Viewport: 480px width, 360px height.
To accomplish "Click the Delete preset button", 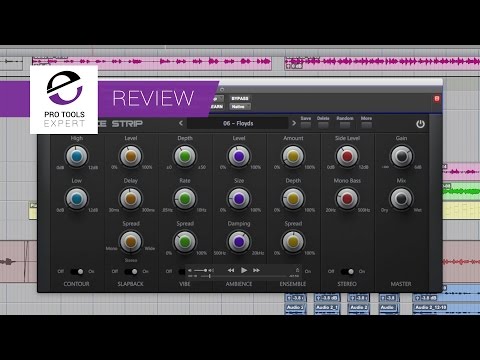I will click(323, 125).
